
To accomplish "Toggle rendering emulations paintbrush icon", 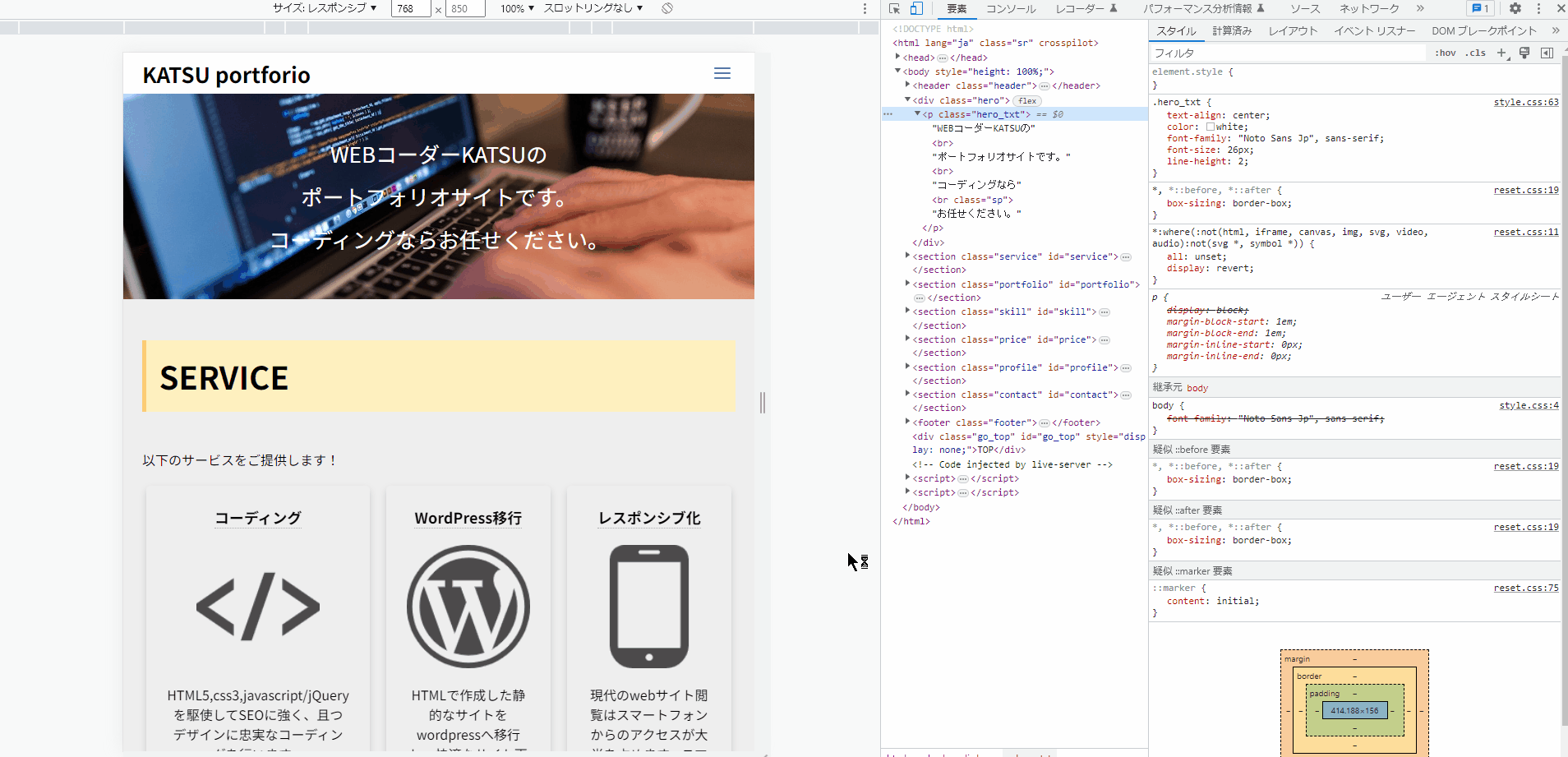I will click(1524, 53).
